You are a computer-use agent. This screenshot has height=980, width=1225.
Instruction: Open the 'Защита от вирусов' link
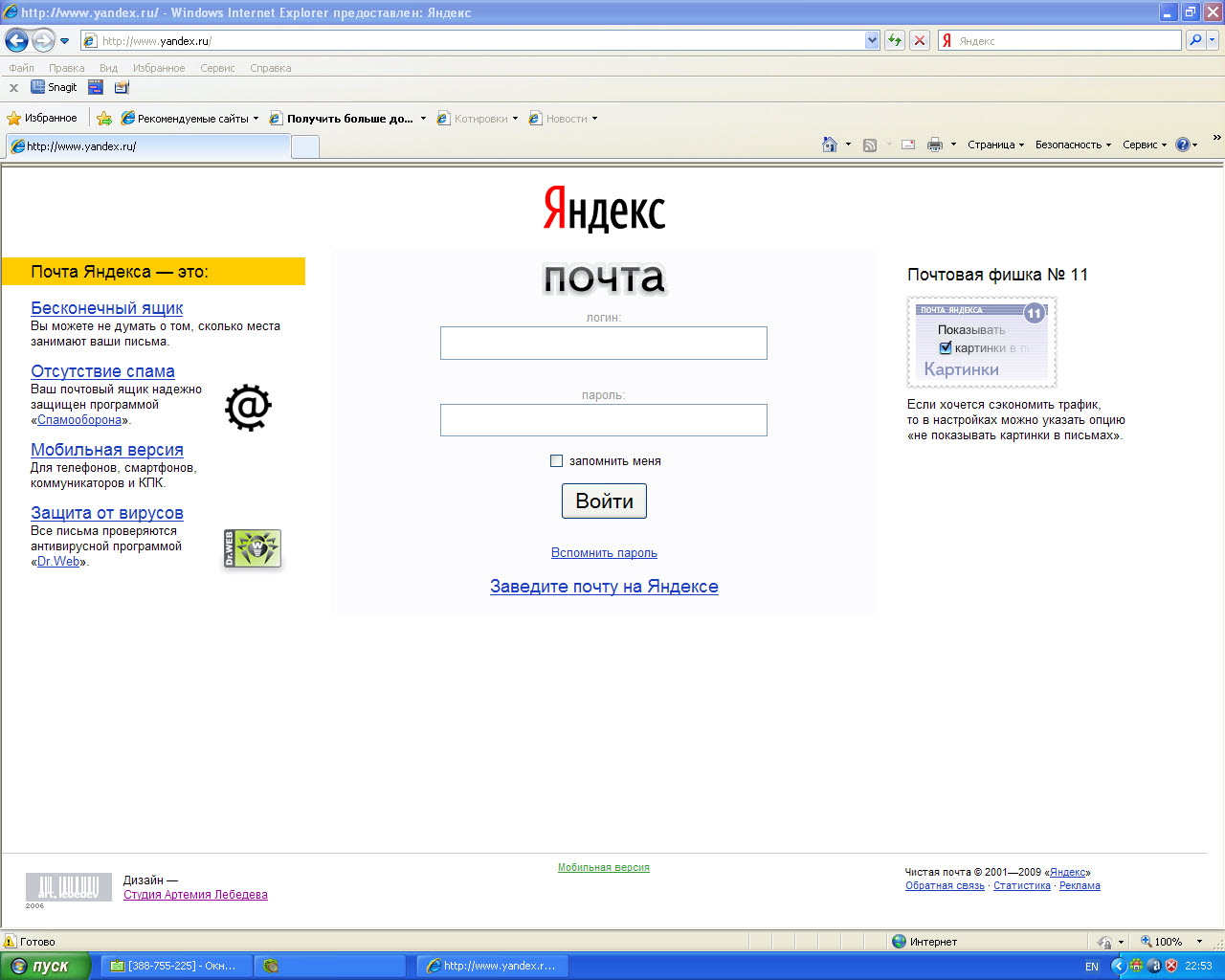[x=107, y=513]
